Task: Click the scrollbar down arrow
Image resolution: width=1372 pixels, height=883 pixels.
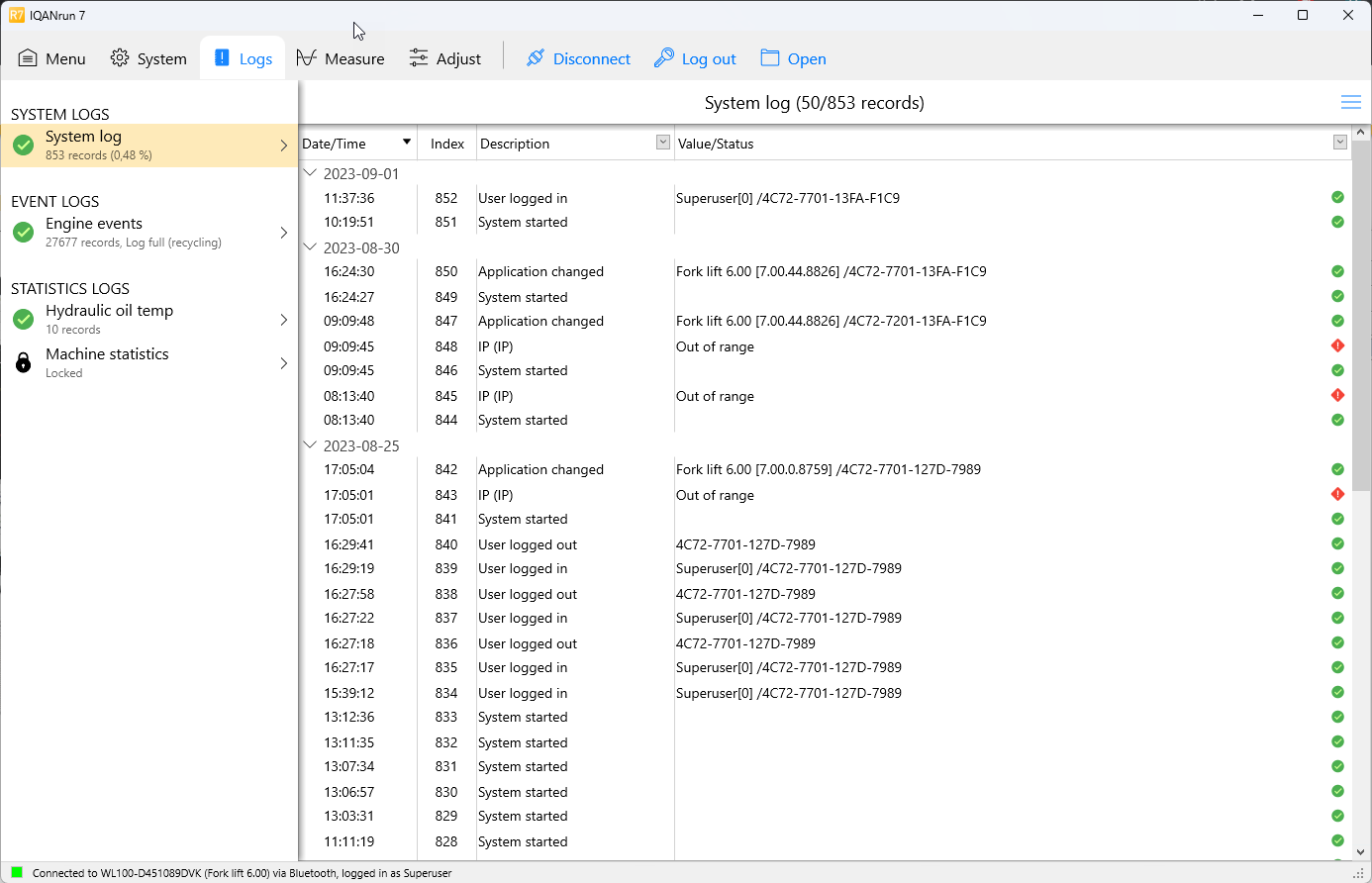Action: click(1361, 851)
